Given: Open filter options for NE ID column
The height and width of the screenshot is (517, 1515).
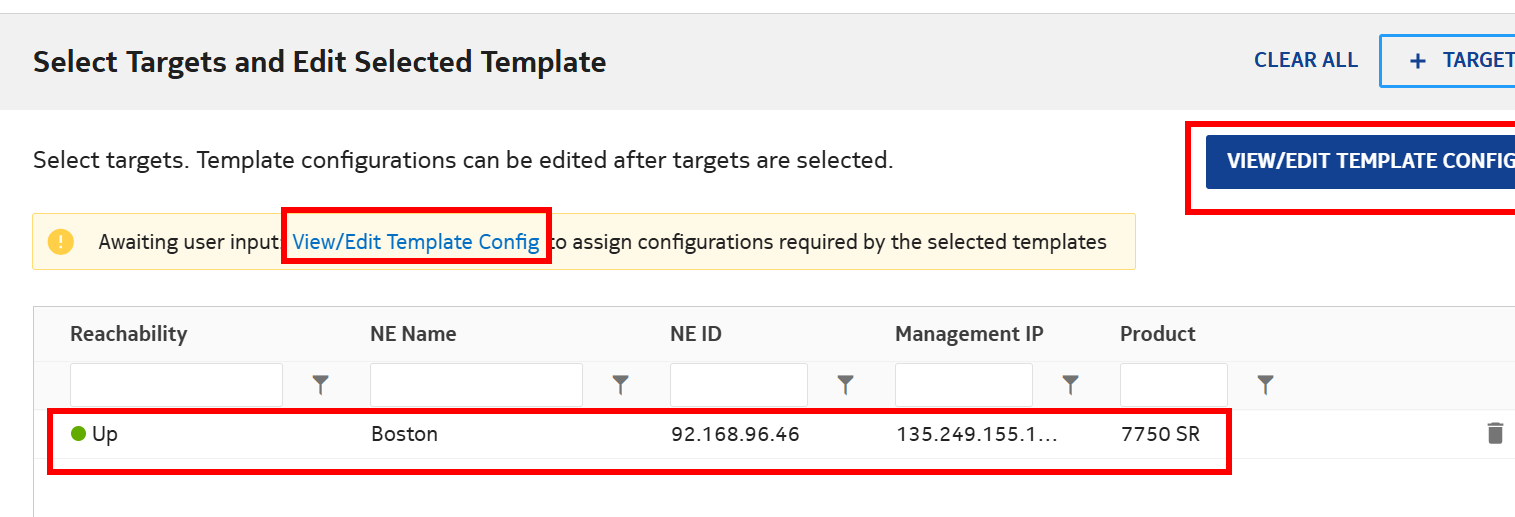Looking at the screenshot, I should coord(845,385).
